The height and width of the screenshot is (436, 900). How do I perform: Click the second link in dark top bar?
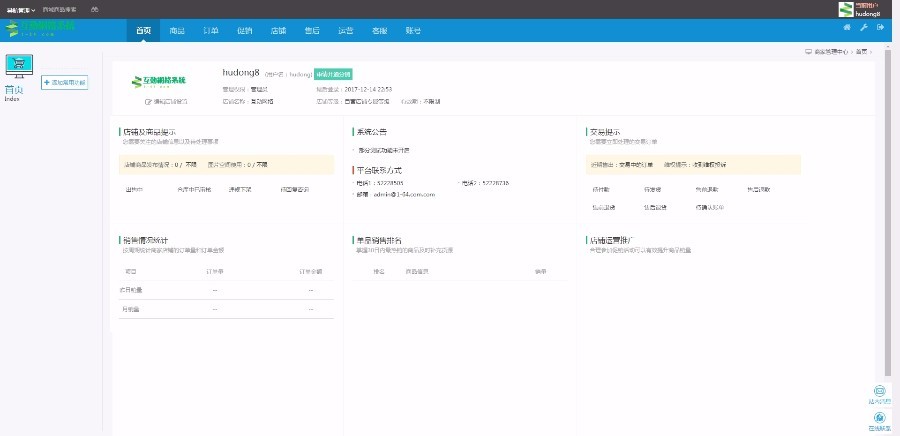point(60,10)
